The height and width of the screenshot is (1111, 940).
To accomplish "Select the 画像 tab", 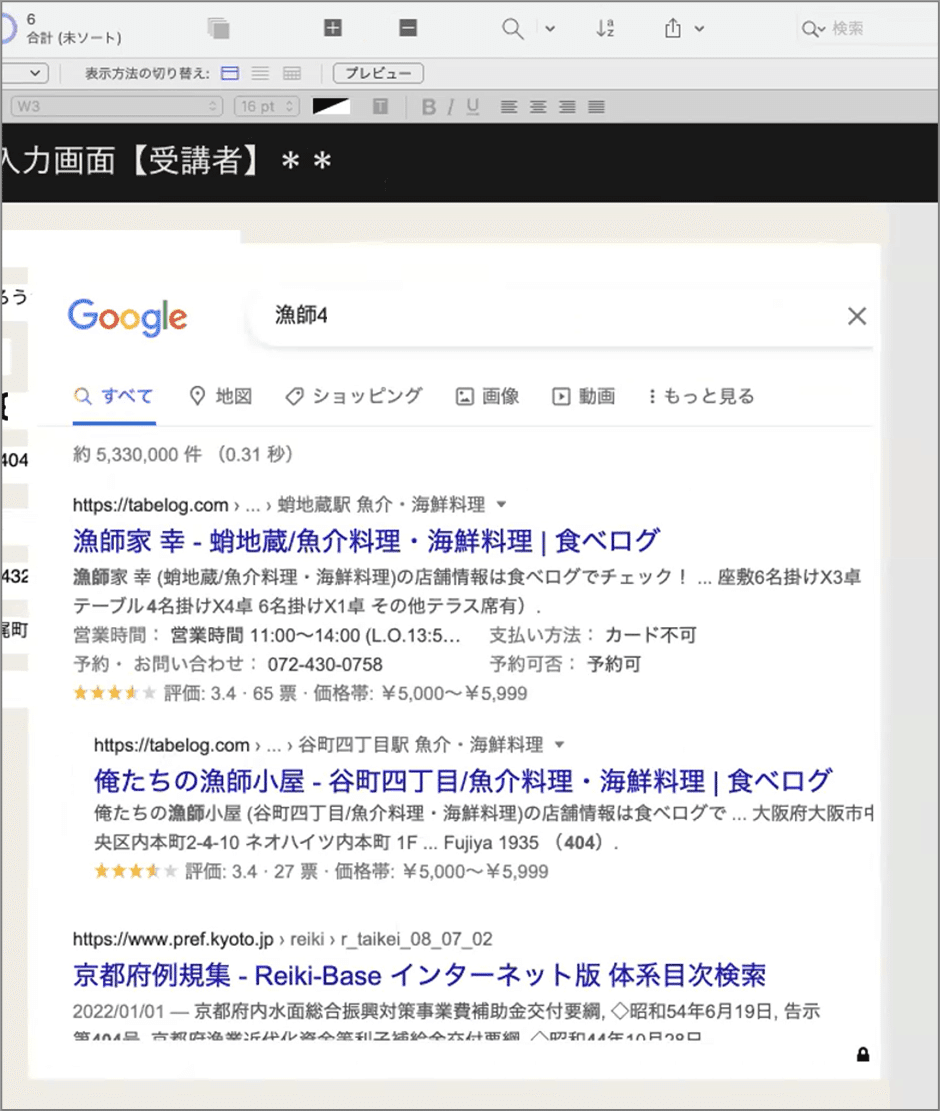I will (x=487, y=396).
